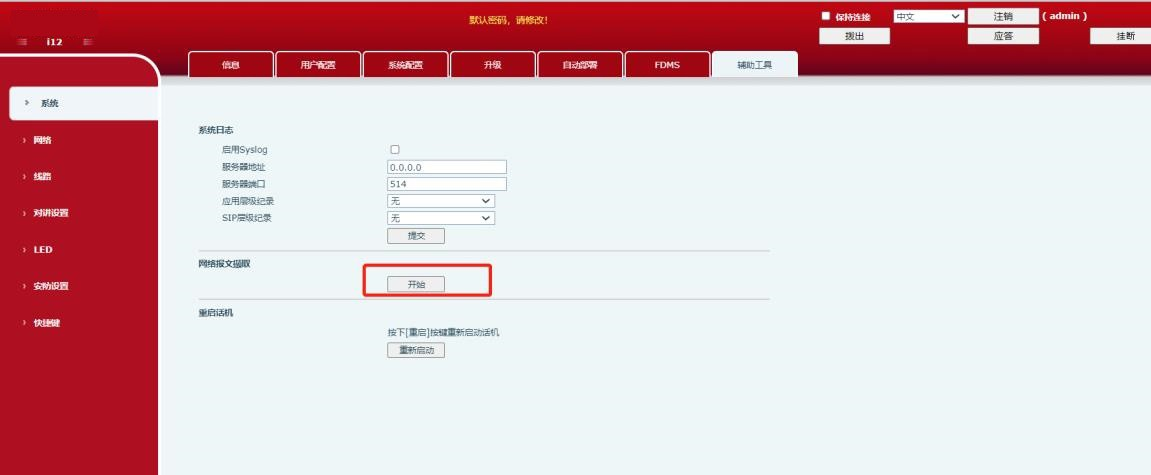This screenshot has width=1151, height=475.
Task: Open the 应用层级纪录 dropdown
Action: pyautogui.click(x=440, y=200)
